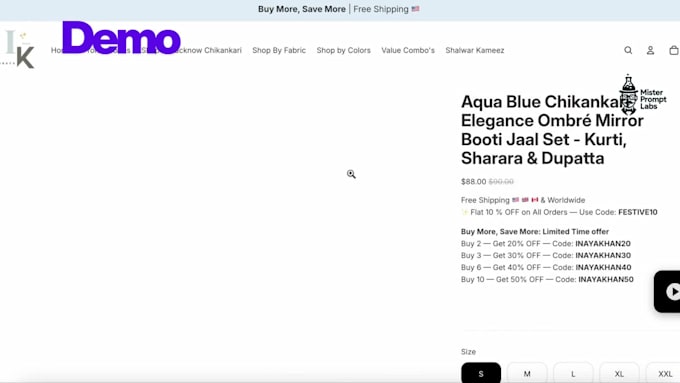Click the INAYAKHAN50 discount code
680x383 pixels.
point(606,279)
